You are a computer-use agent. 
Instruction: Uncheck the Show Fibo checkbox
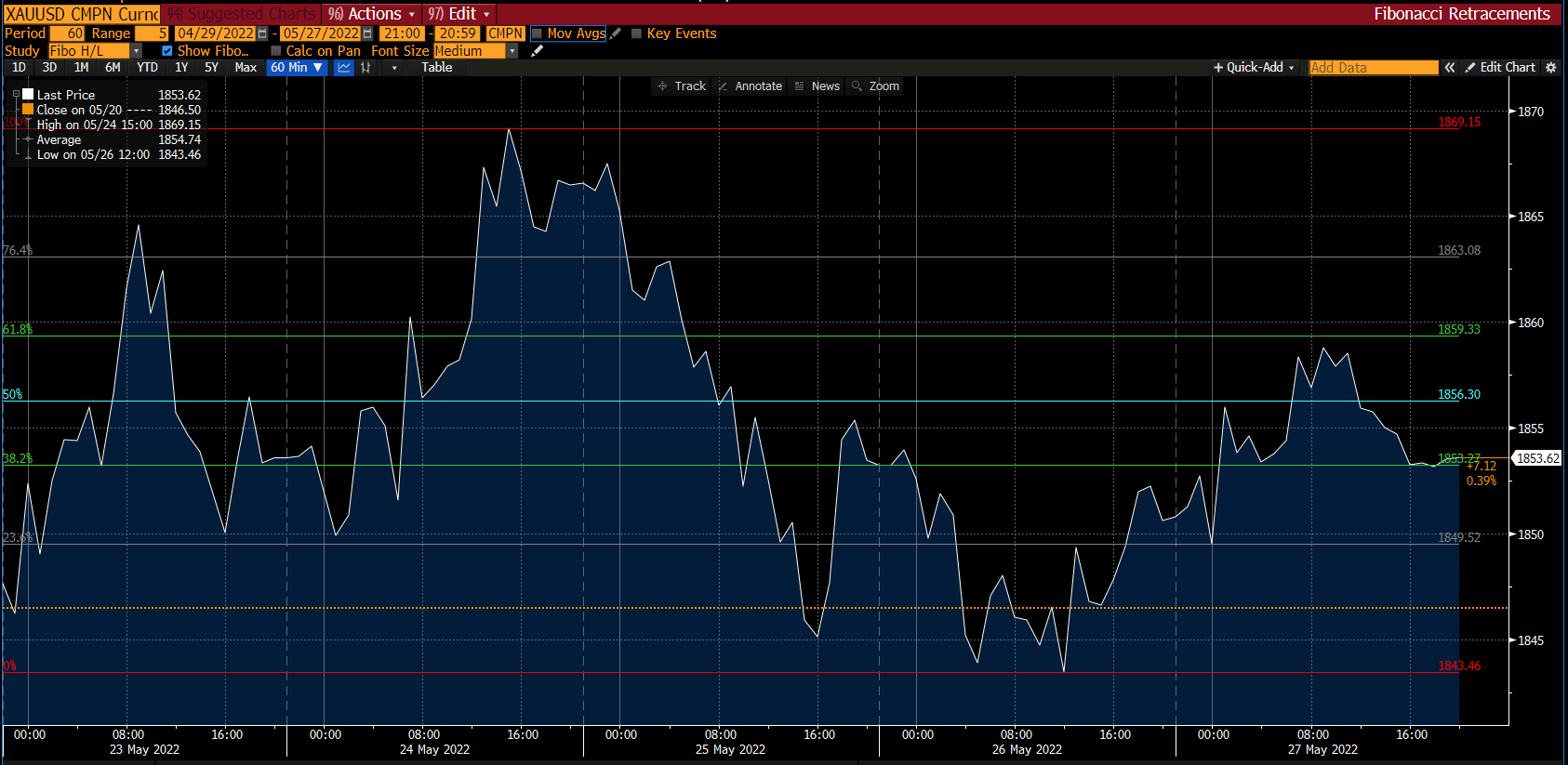point(167,51)
